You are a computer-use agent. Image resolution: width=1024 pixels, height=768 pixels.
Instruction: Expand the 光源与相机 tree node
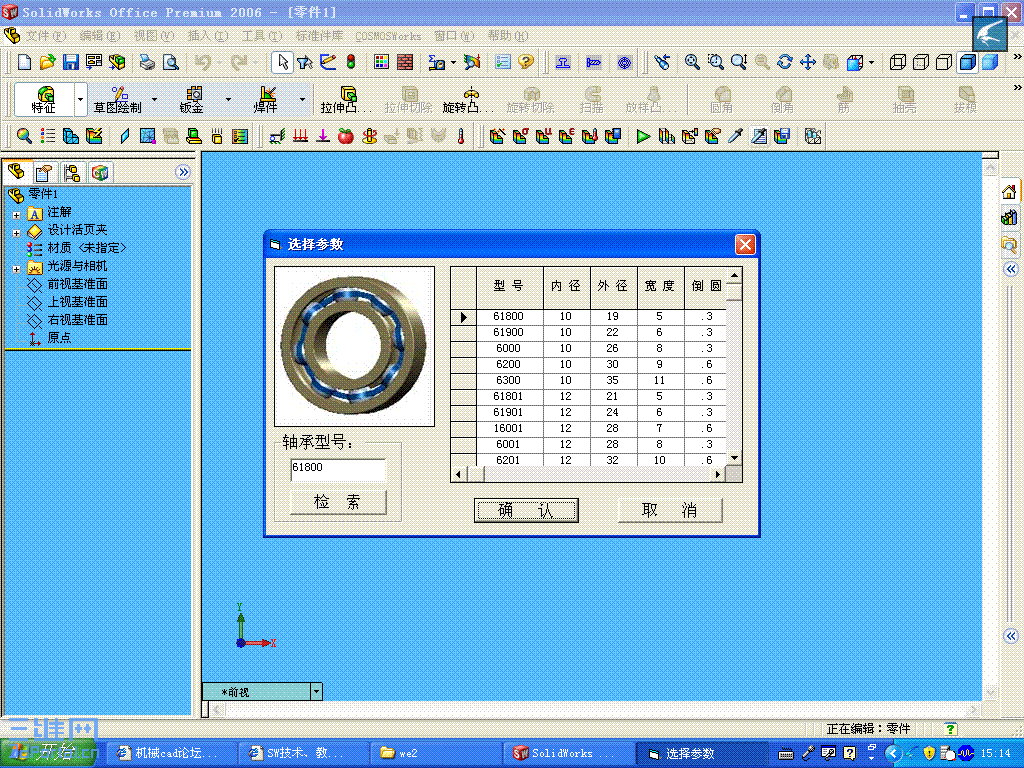pyautogui.click(x=16, y=268)
